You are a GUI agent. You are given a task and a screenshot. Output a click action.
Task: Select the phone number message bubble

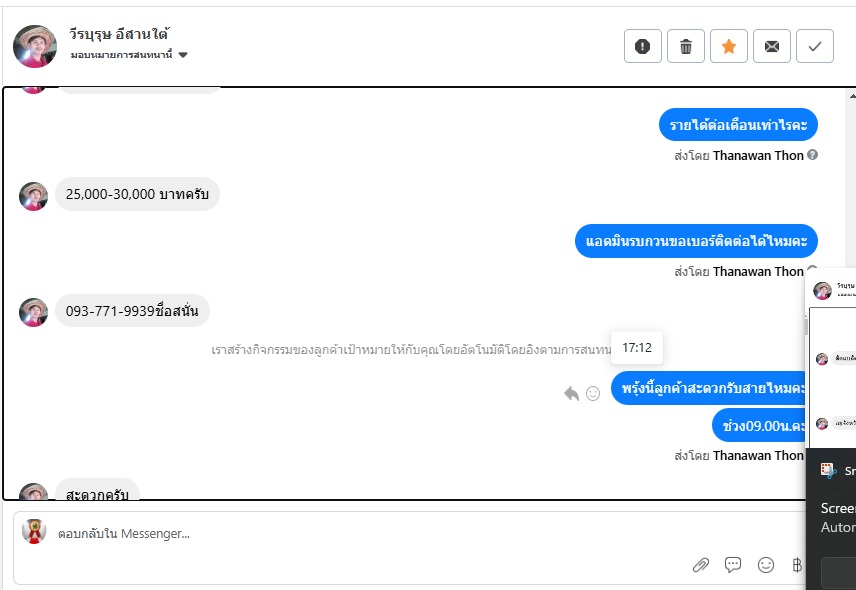point(132,311)
